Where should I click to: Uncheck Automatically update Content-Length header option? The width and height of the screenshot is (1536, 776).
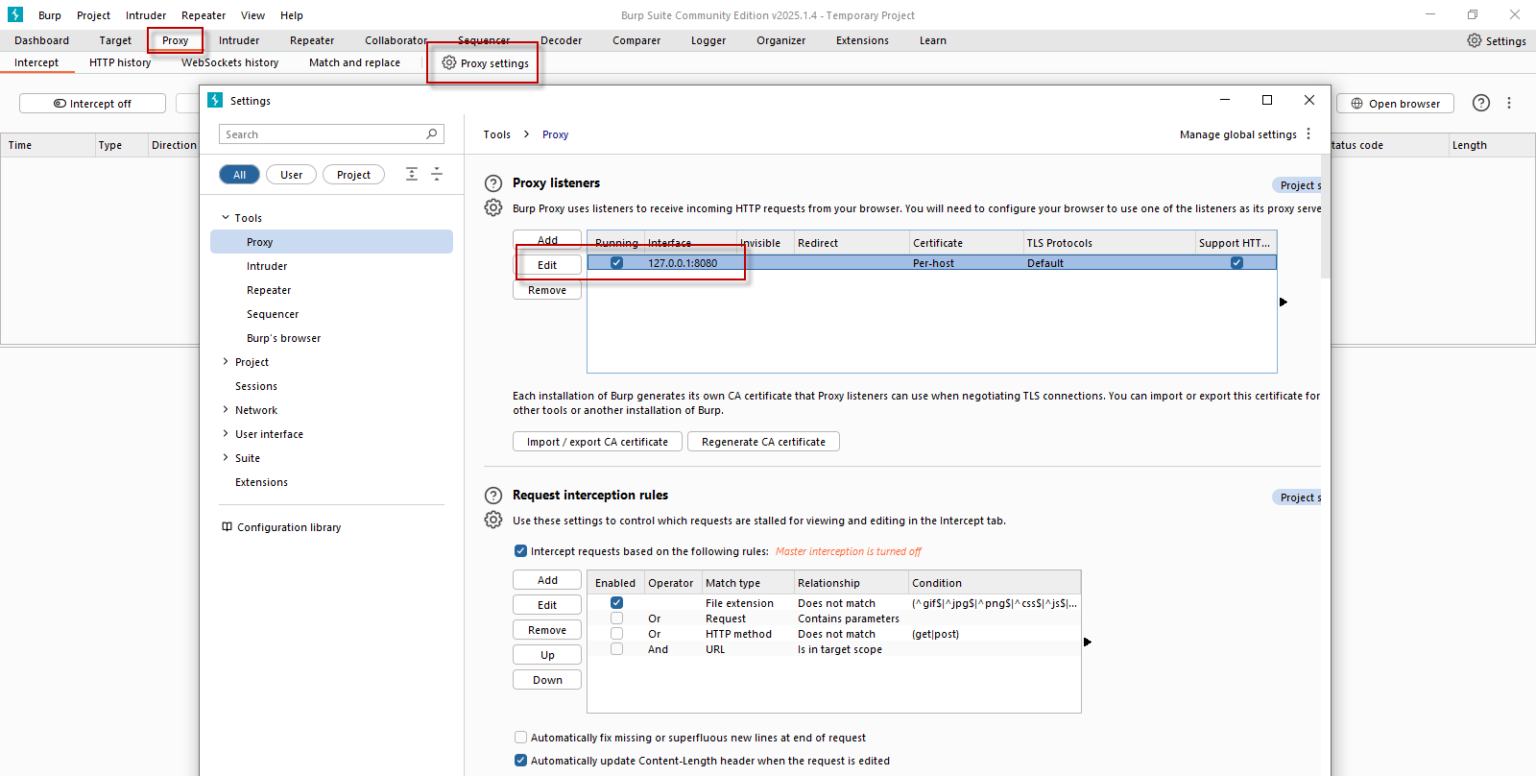pyautogui.click(x=520, y=760)
